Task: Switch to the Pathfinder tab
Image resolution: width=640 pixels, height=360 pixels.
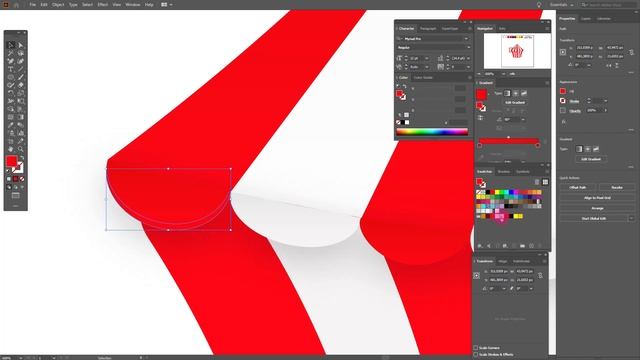Action: coord(521,261)
